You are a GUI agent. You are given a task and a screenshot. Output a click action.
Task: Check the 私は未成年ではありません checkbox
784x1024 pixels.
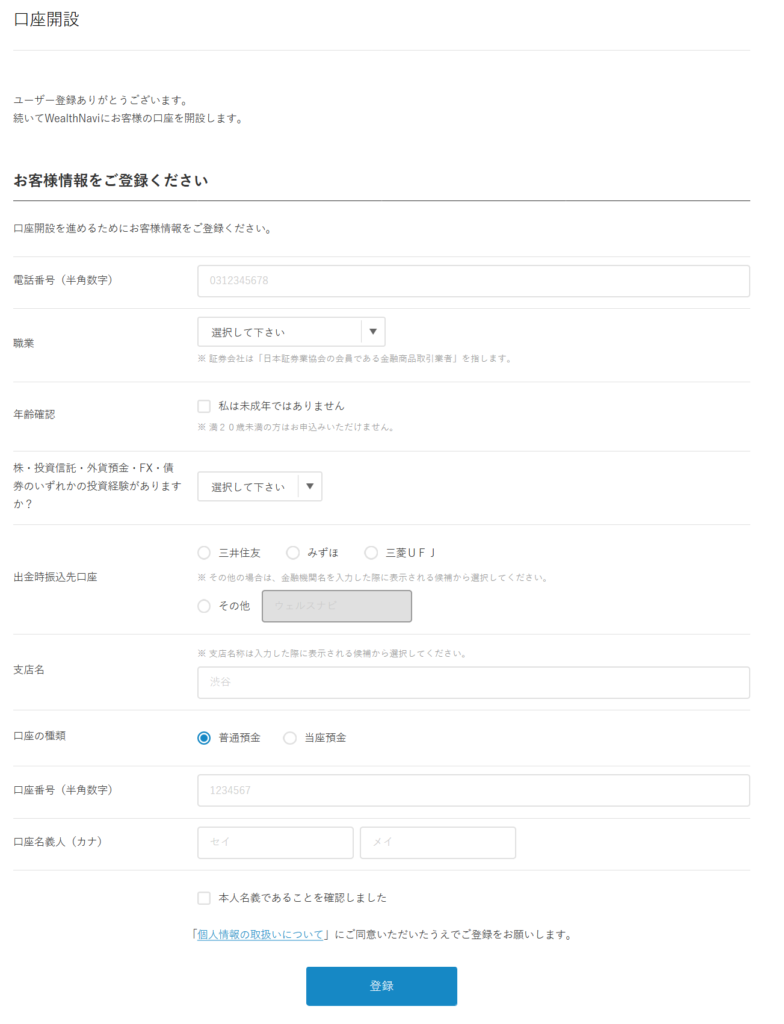(204, 406)
